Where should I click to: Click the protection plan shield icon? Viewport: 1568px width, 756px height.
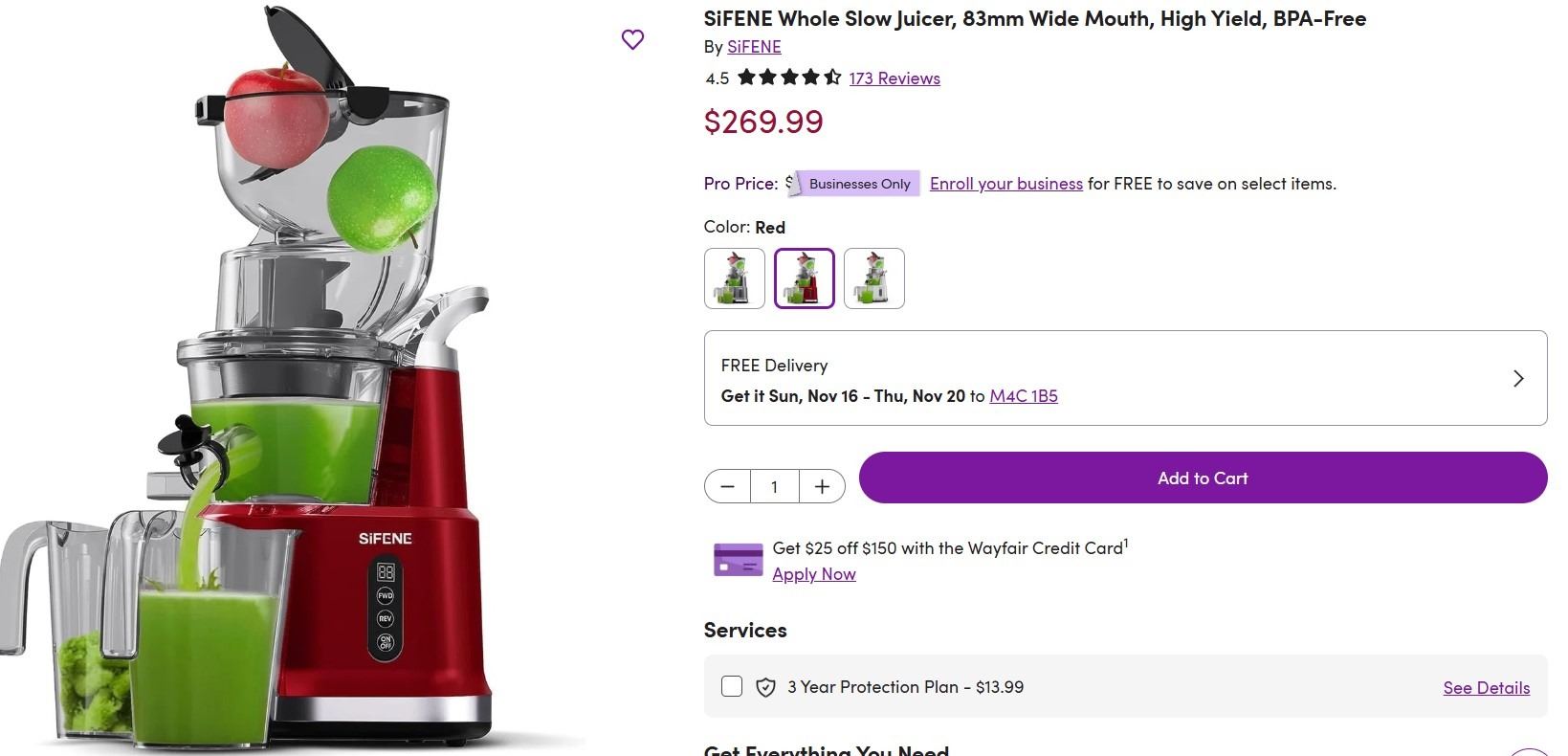(765, 687)
